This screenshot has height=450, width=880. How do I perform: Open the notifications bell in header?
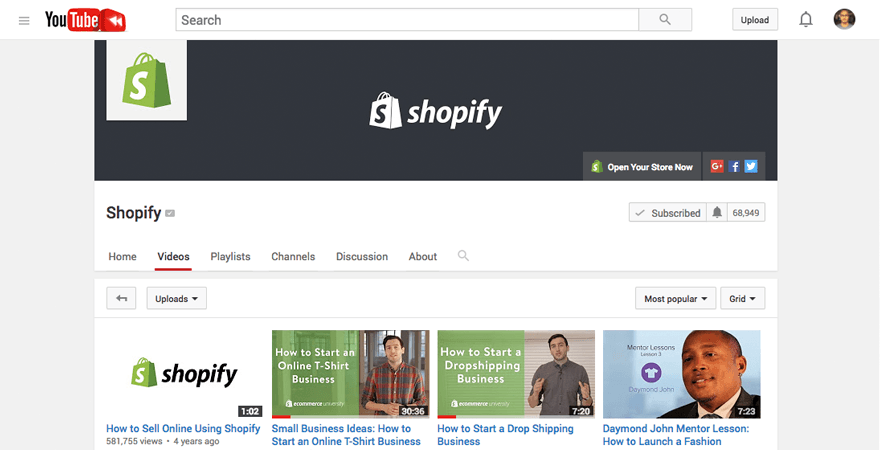805,20
